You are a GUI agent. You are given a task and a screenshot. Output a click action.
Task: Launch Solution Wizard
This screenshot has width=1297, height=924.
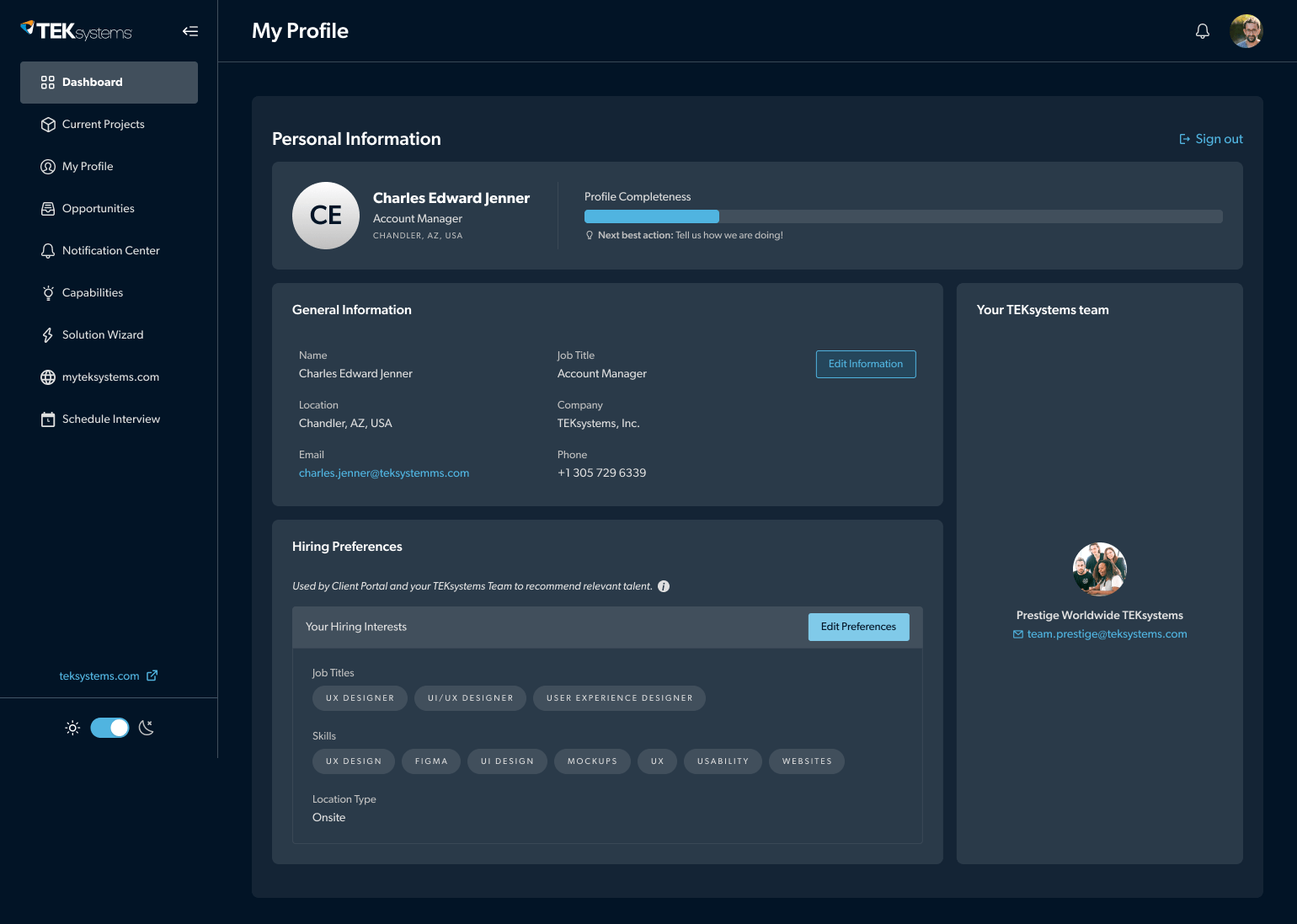point(109,335)
